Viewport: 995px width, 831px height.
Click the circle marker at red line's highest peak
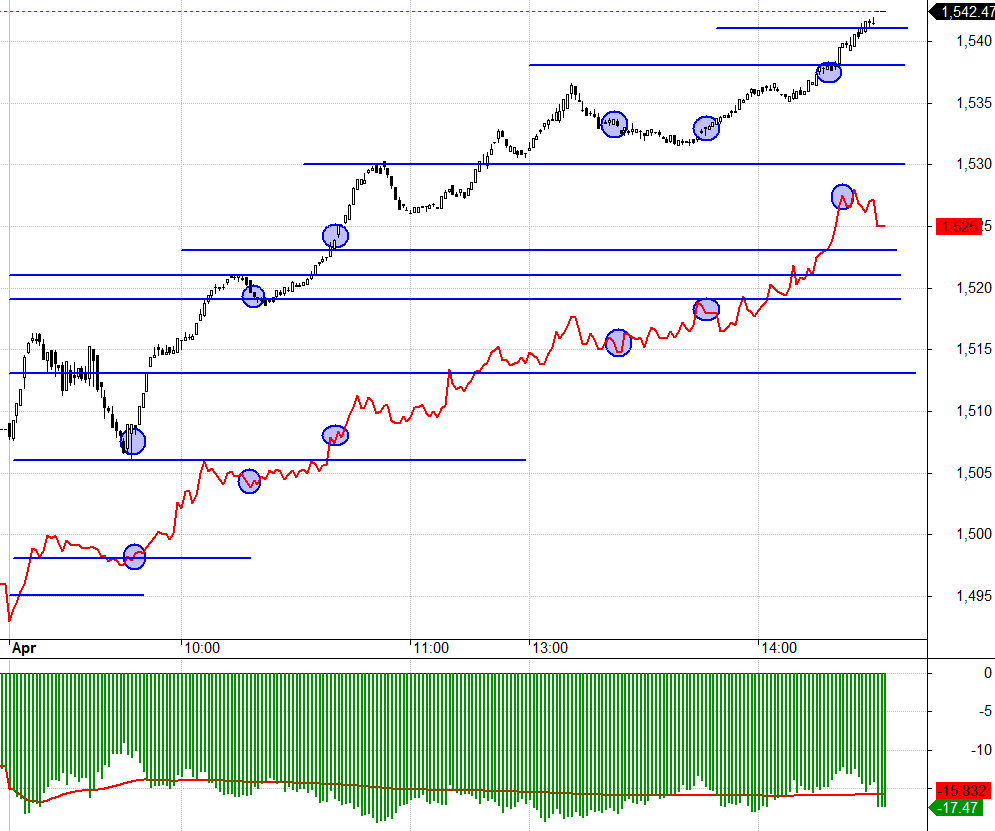(x=843, y=196)
